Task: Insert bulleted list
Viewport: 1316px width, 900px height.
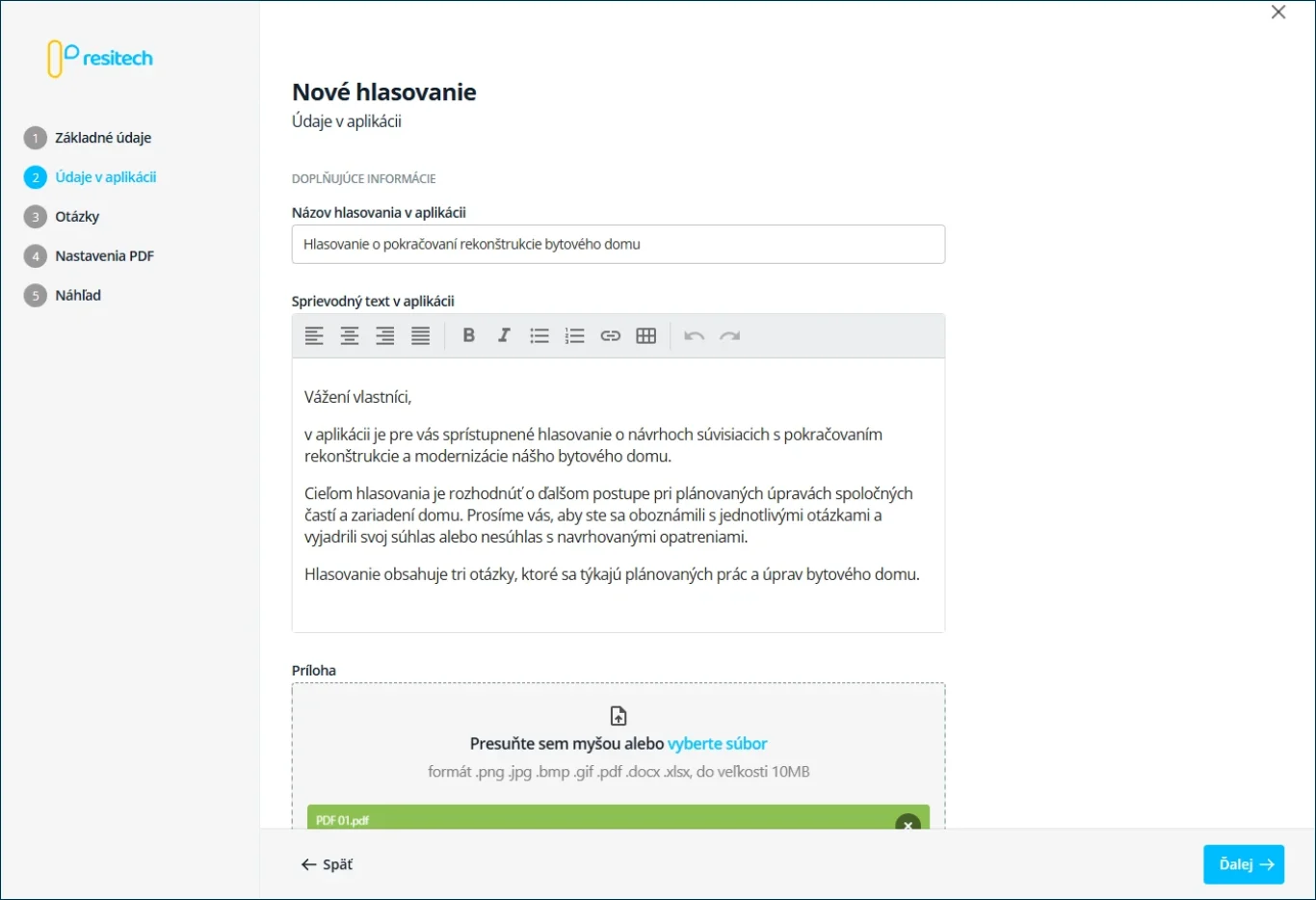Action: (540, 335)
